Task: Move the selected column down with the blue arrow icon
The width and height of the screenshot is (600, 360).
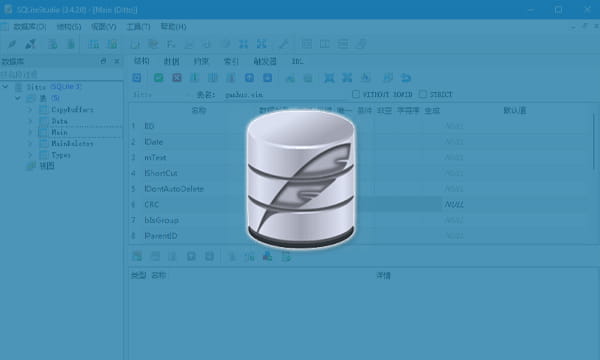Action: coord(267,78)
